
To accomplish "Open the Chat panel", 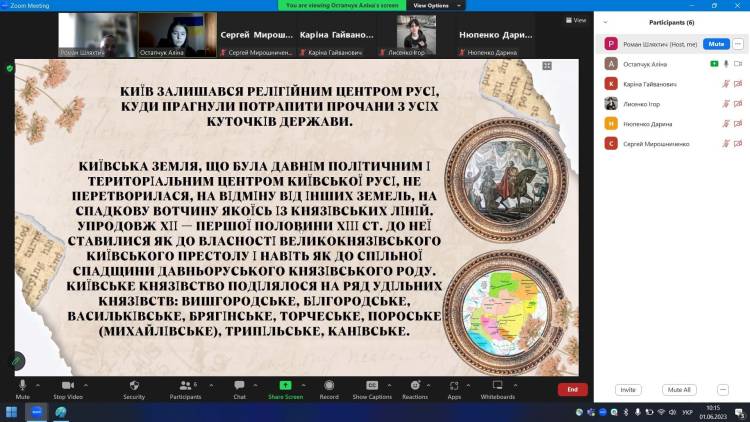I will pos(240,386).
